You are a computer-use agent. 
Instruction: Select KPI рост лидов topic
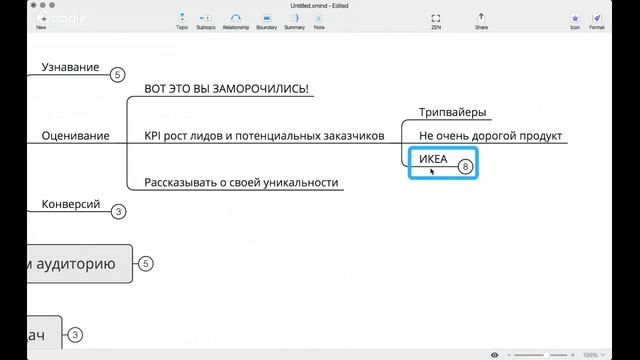[264, 136]
